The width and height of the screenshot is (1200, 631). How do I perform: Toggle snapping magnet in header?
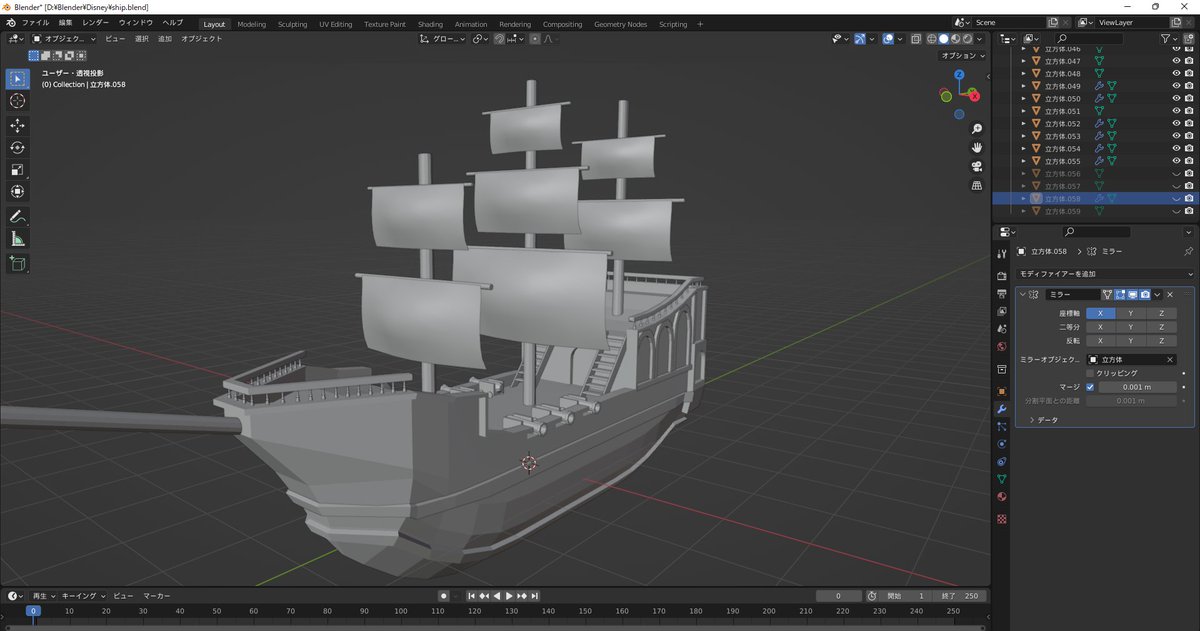click(500, 39)
